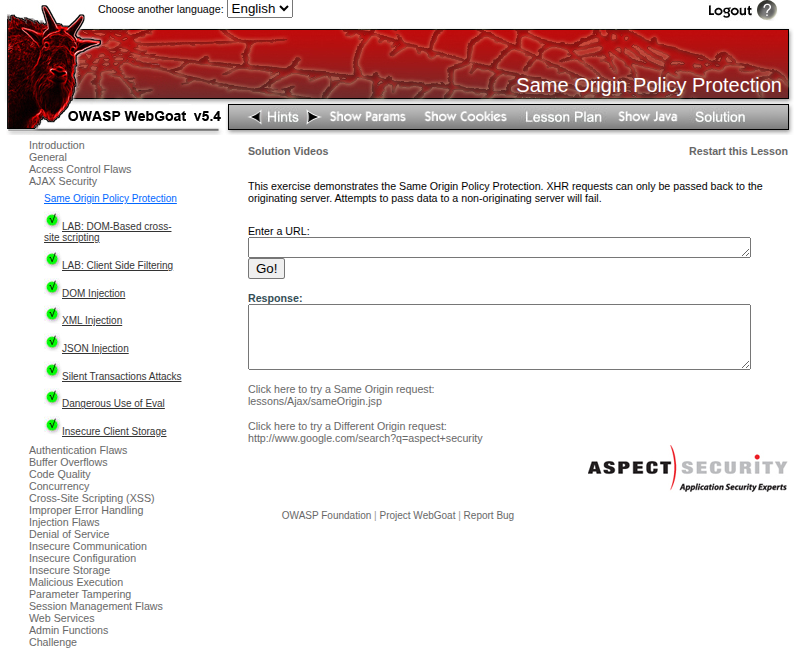Click the help question mark icon
Screen dimensions: 799x666
pos(766,10)
